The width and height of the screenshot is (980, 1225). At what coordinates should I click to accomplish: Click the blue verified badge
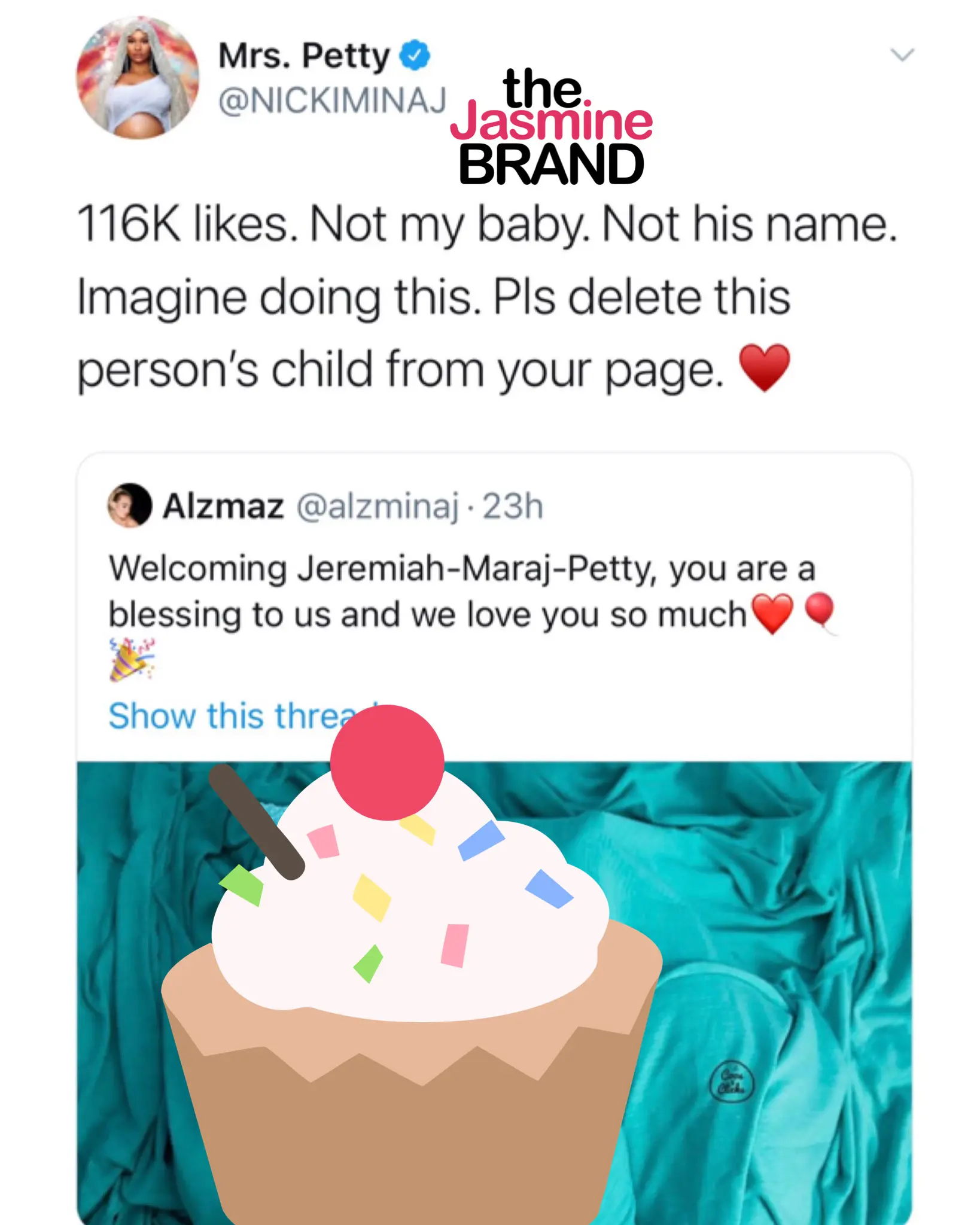[x=415, y=56]
